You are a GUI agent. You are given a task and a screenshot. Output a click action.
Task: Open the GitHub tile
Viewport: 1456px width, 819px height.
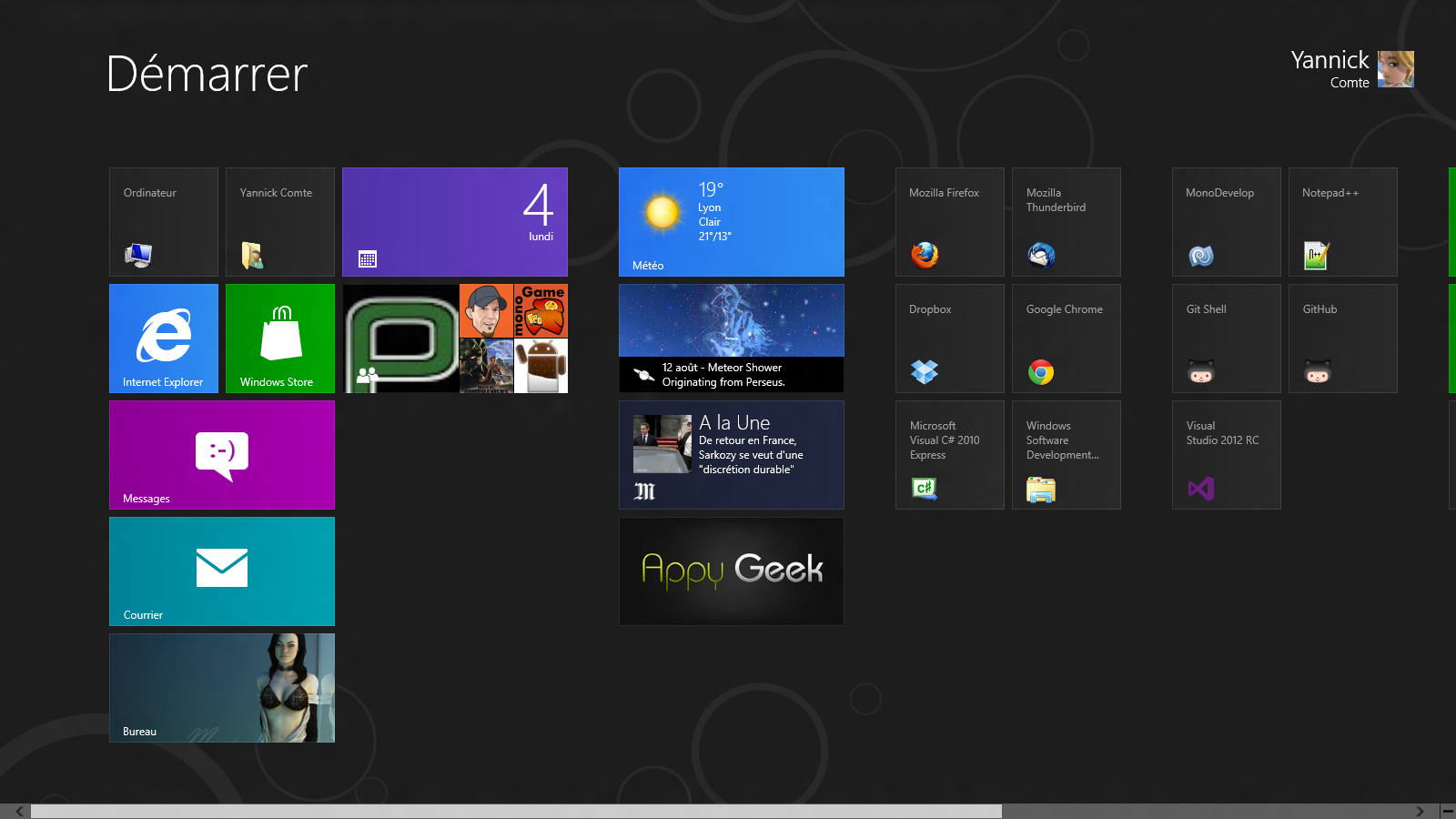tap(1343, 339)
